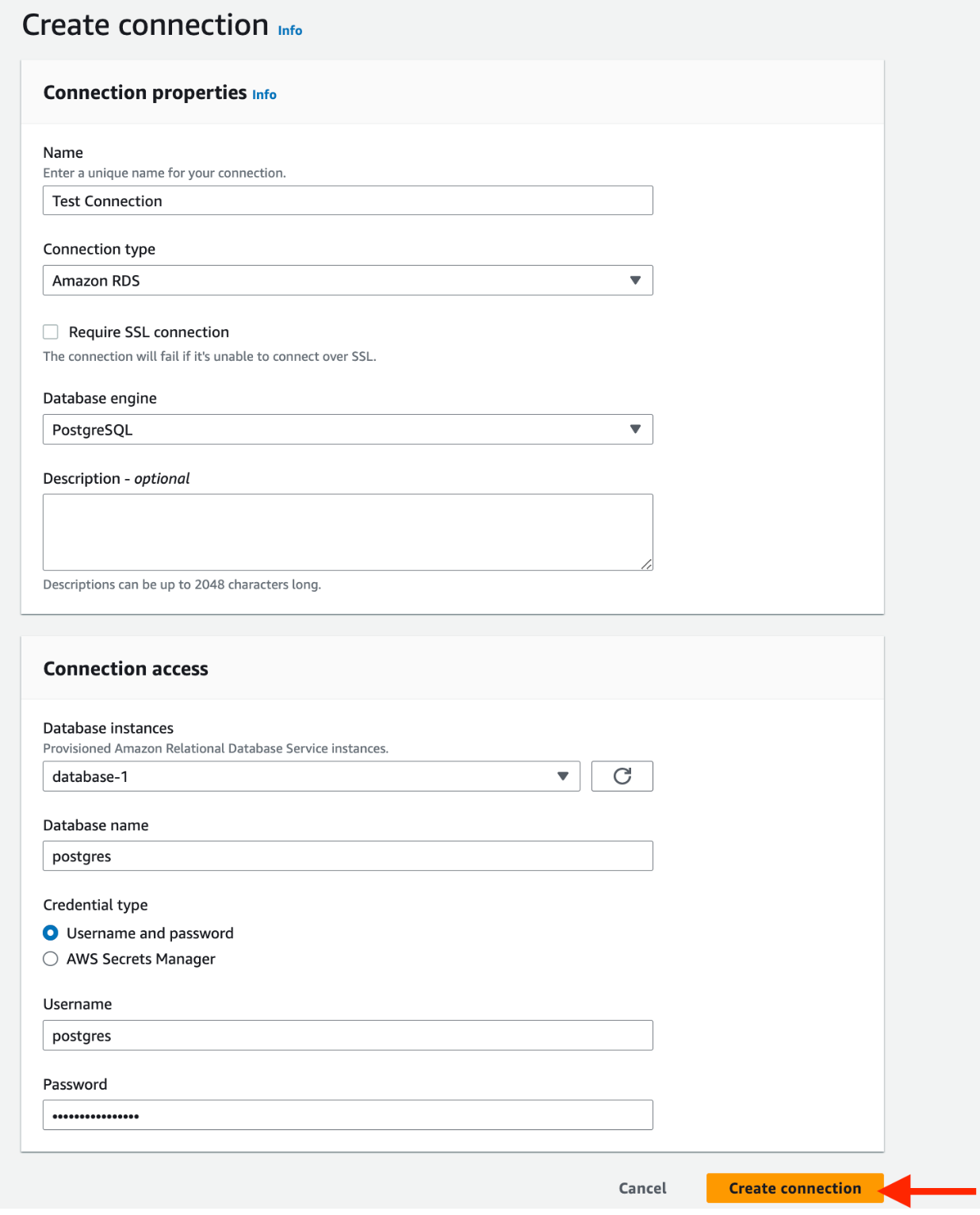Click the masked Password field
This screenshot has height=1215, width=980.
pyautogui.click(x=347, y=1114)
